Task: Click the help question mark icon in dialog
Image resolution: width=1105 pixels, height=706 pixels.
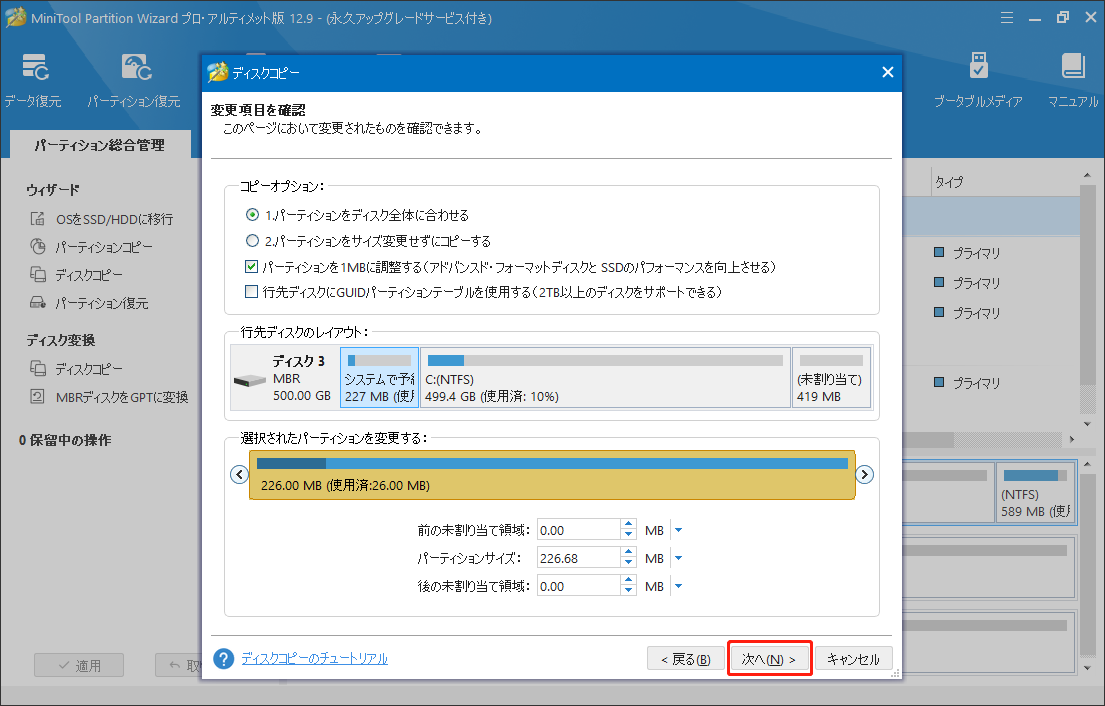Action: pos(223,659)
